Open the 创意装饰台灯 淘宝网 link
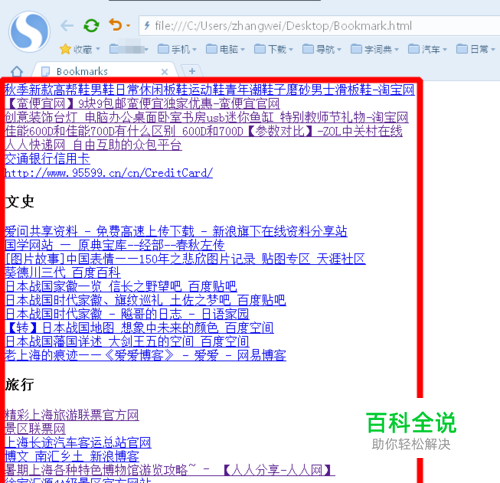Screen dimensions: 500x483 point(207,117)
